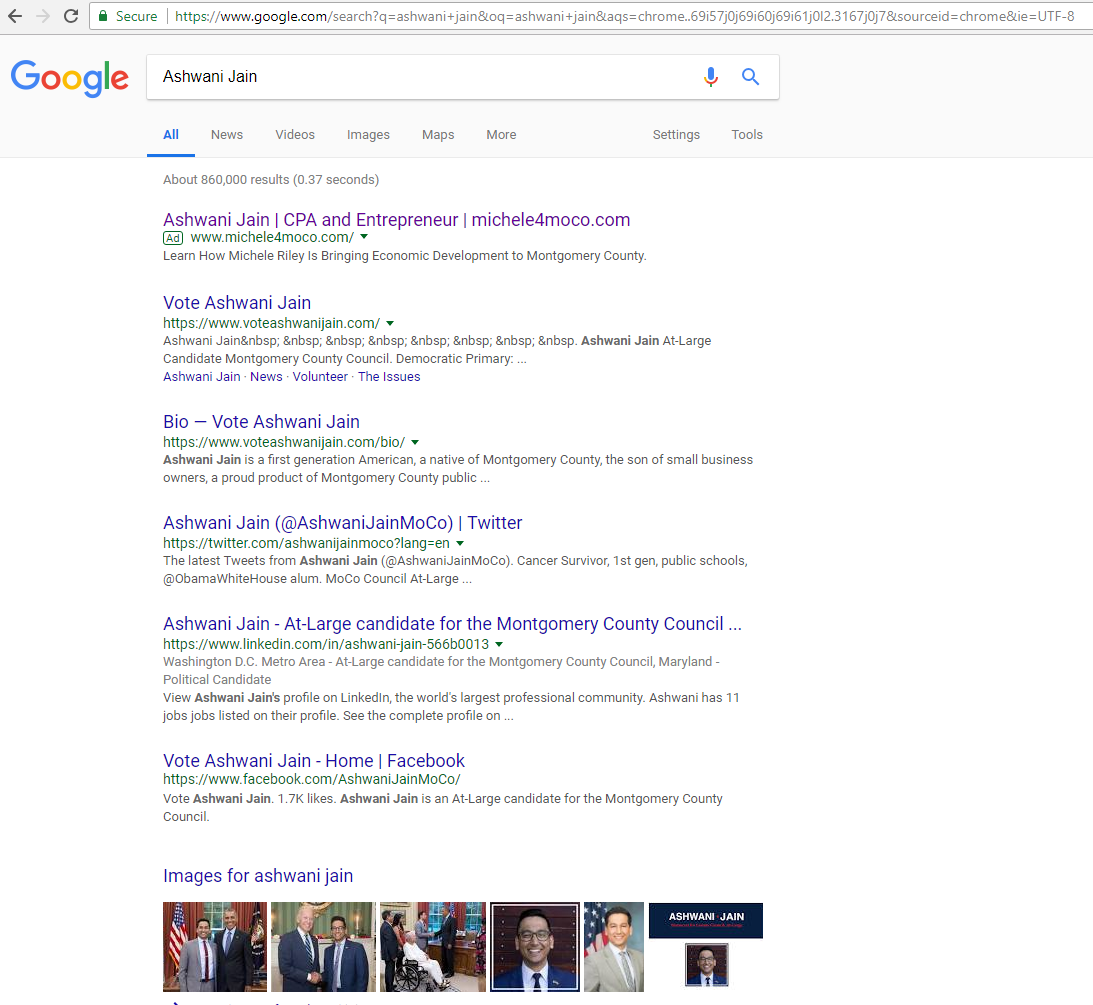Switch to the Images tab
Image resolution: width=1093 pixels, height=1005 pixels.
[368, 135]
